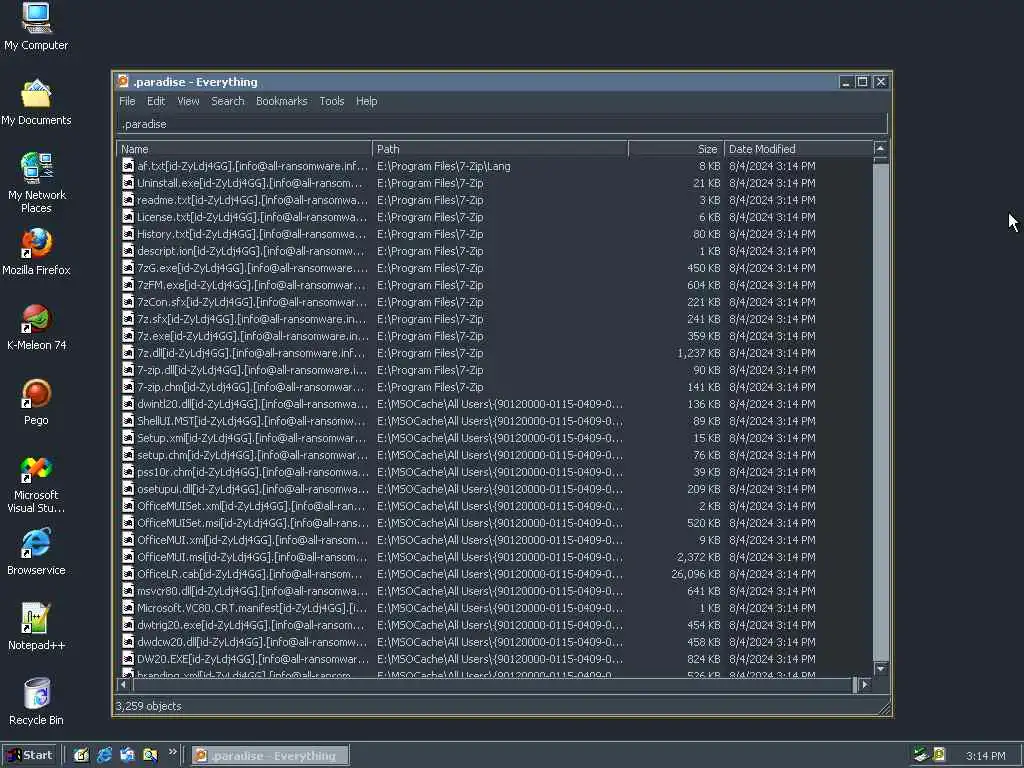Open the File menu
This screenshot has width=1024, height=768.
127,101
